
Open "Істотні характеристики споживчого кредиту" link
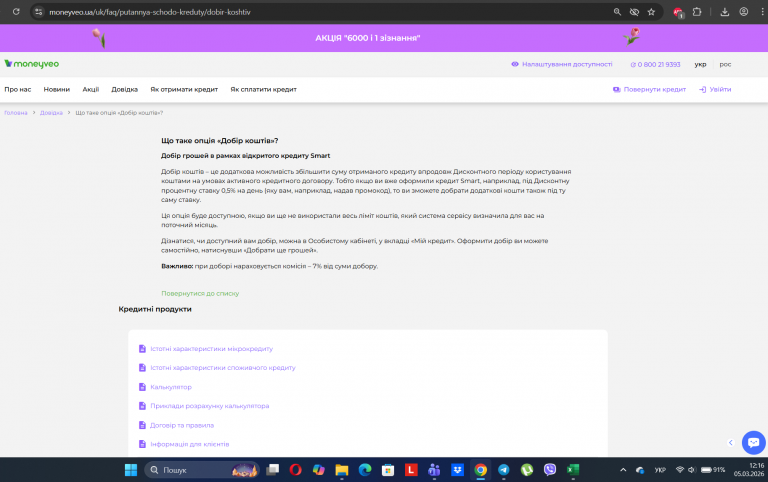click(223, 367)
